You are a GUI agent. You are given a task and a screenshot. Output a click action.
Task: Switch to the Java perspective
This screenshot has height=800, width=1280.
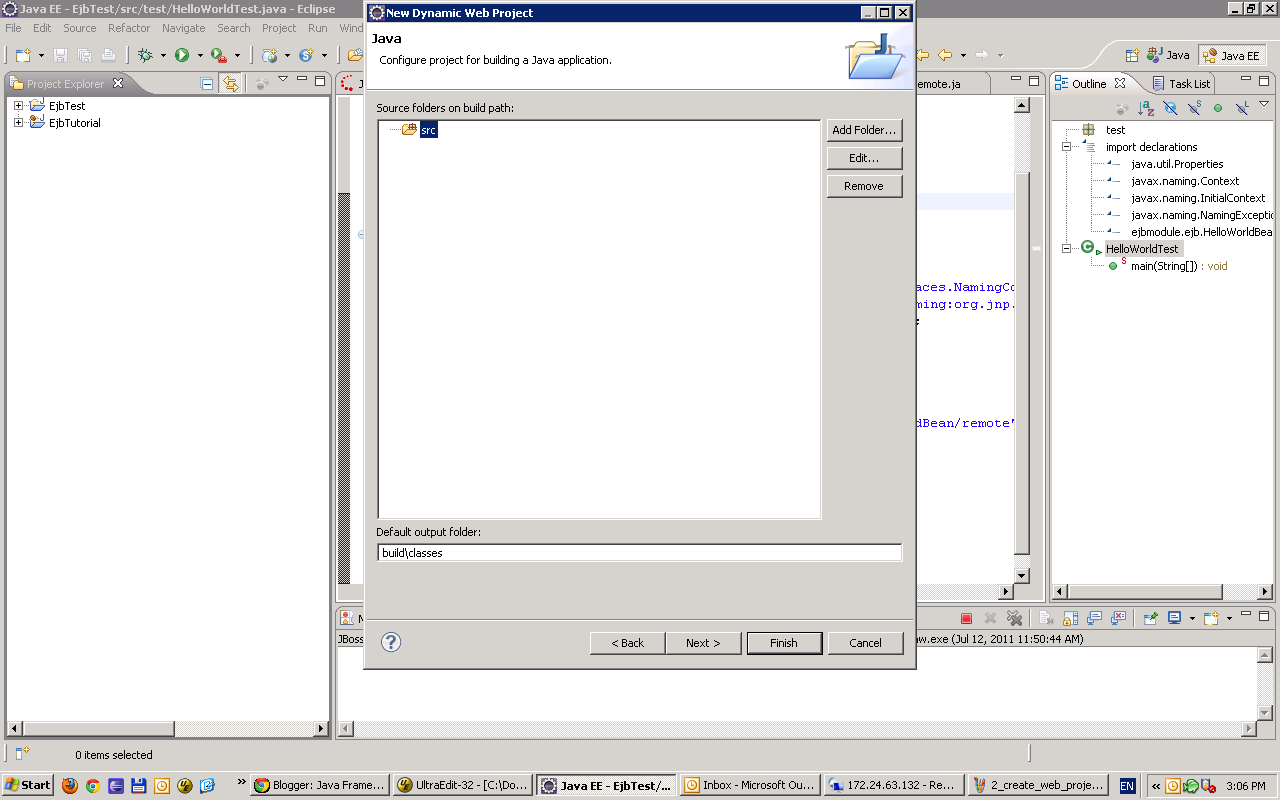(x=1169, y=55)
